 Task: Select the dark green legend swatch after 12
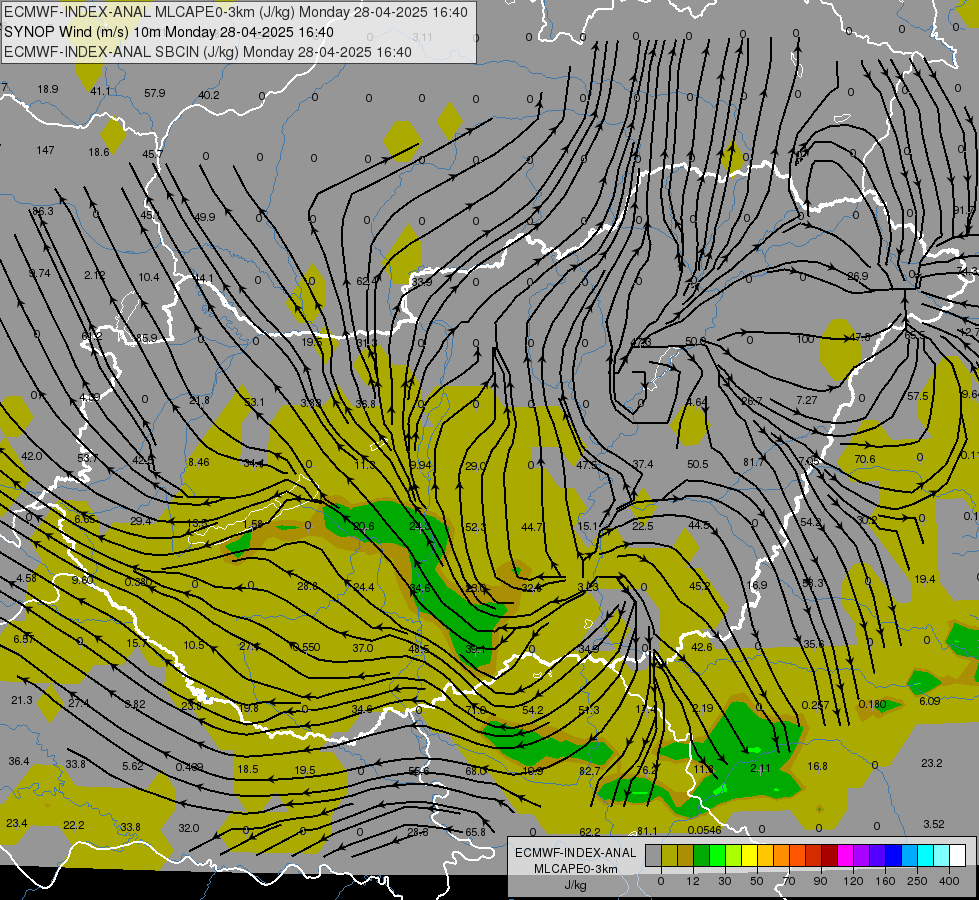click(x=701, y=855)
